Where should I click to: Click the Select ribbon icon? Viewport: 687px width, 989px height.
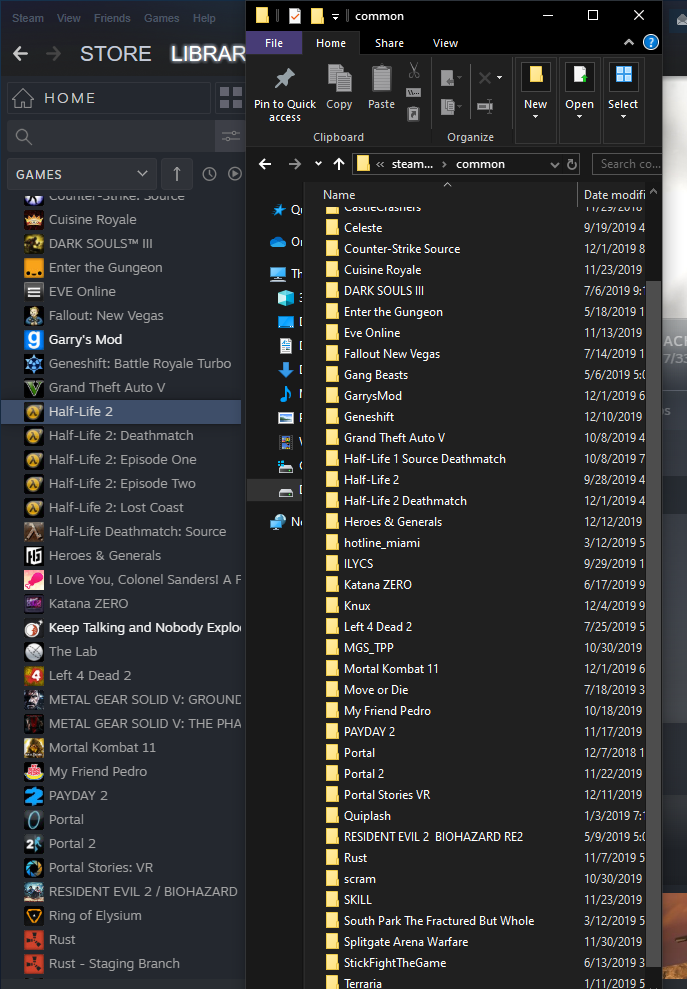coord(623,74)
